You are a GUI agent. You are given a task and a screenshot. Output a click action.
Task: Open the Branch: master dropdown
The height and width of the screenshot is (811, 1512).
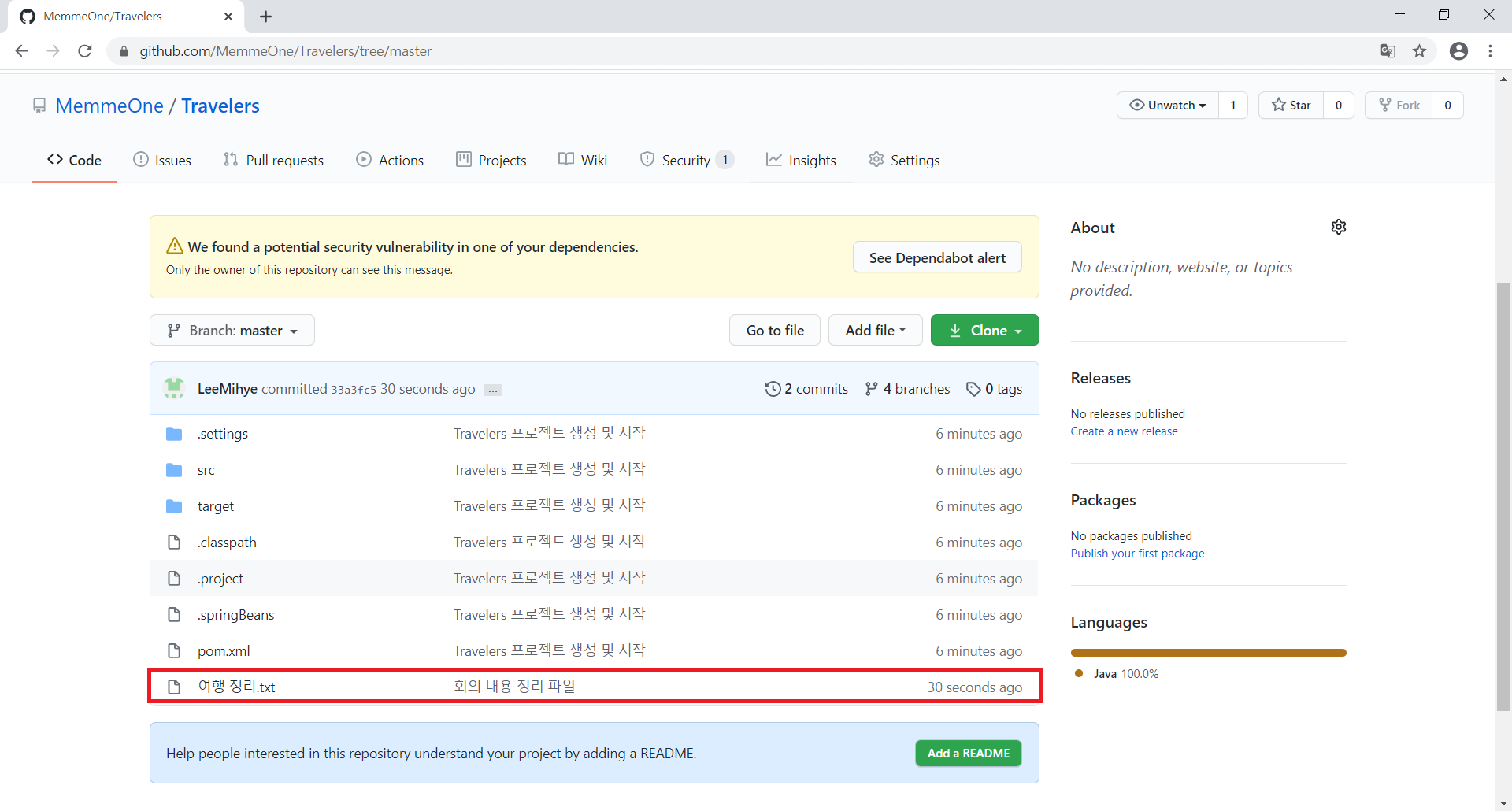[x=232, y=331]
